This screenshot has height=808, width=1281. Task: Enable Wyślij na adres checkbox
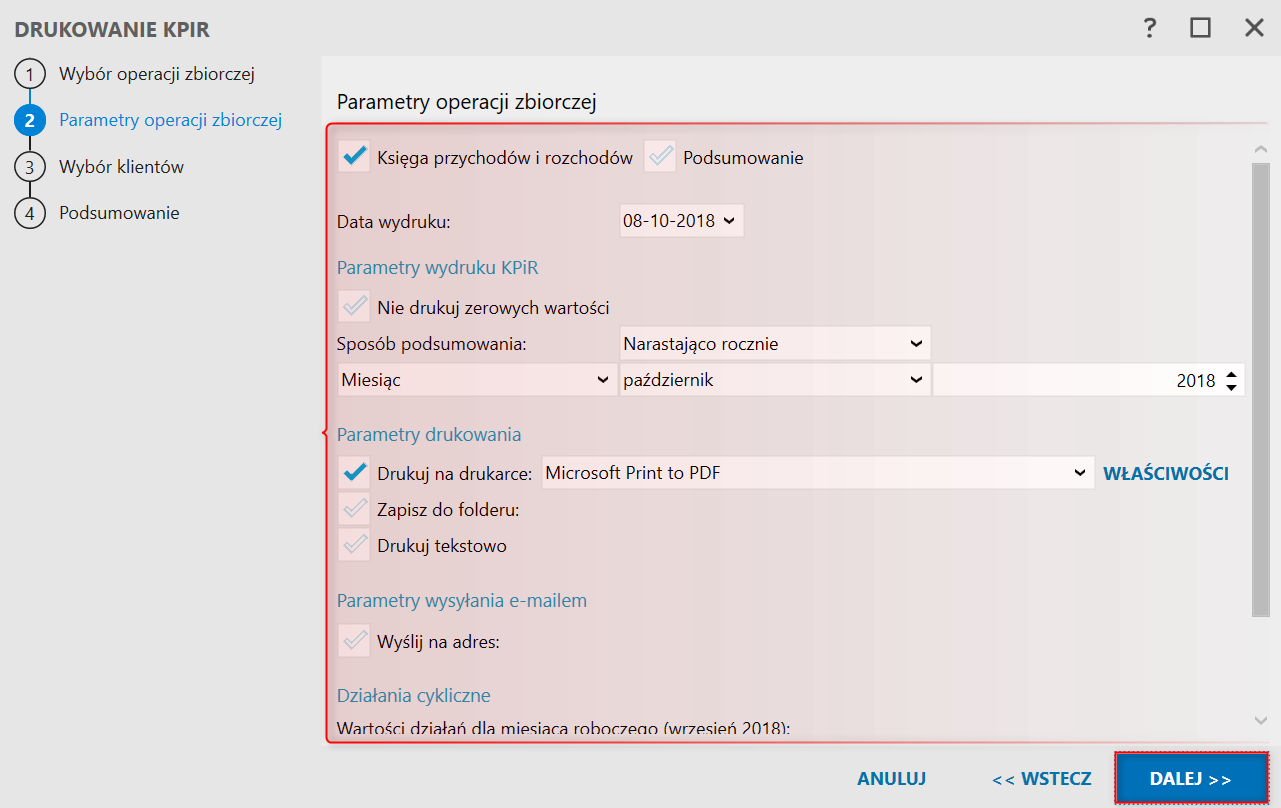pyautogui.click(x=354, y=641)
